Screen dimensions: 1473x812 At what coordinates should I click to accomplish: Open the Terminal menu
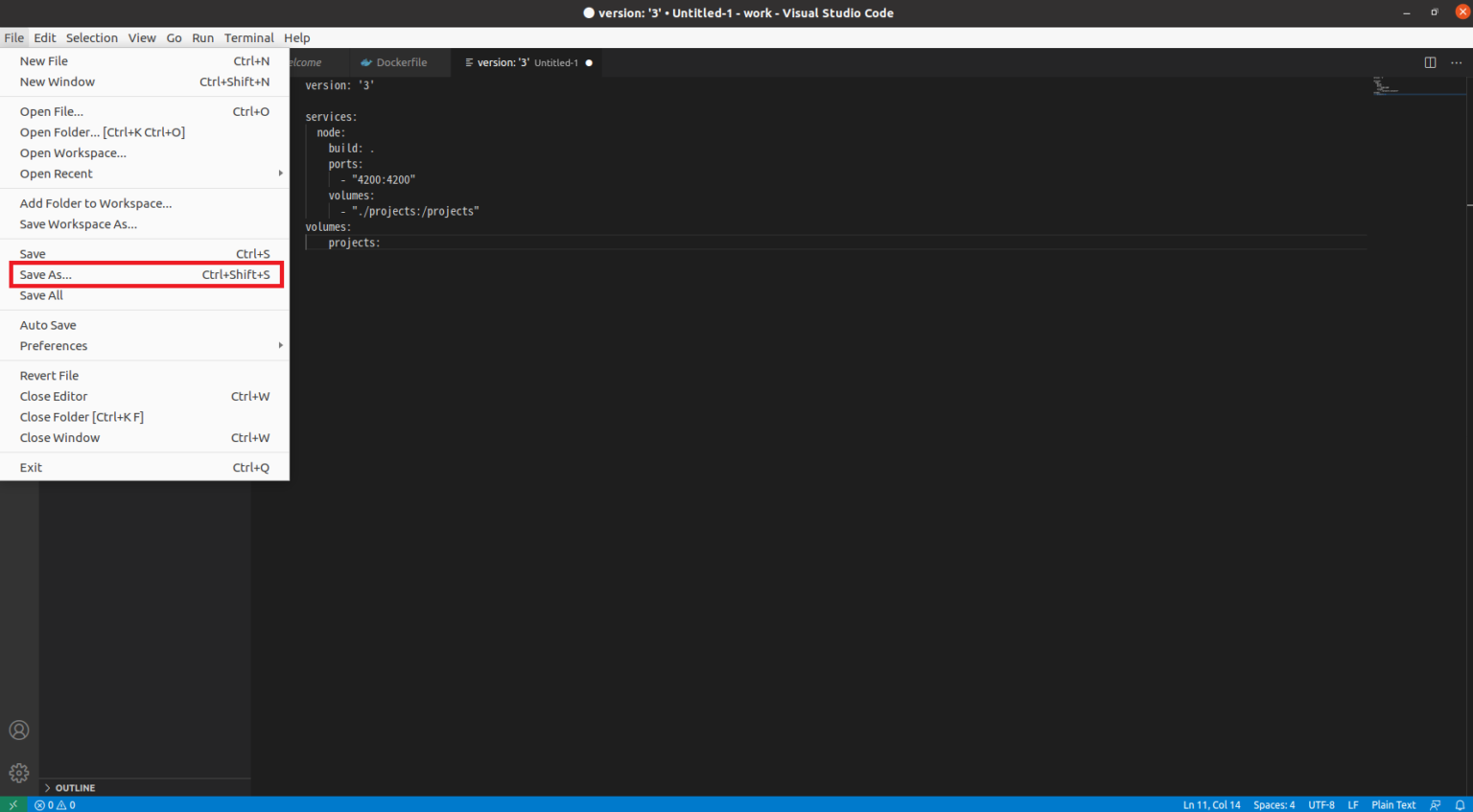pos(248,37)
